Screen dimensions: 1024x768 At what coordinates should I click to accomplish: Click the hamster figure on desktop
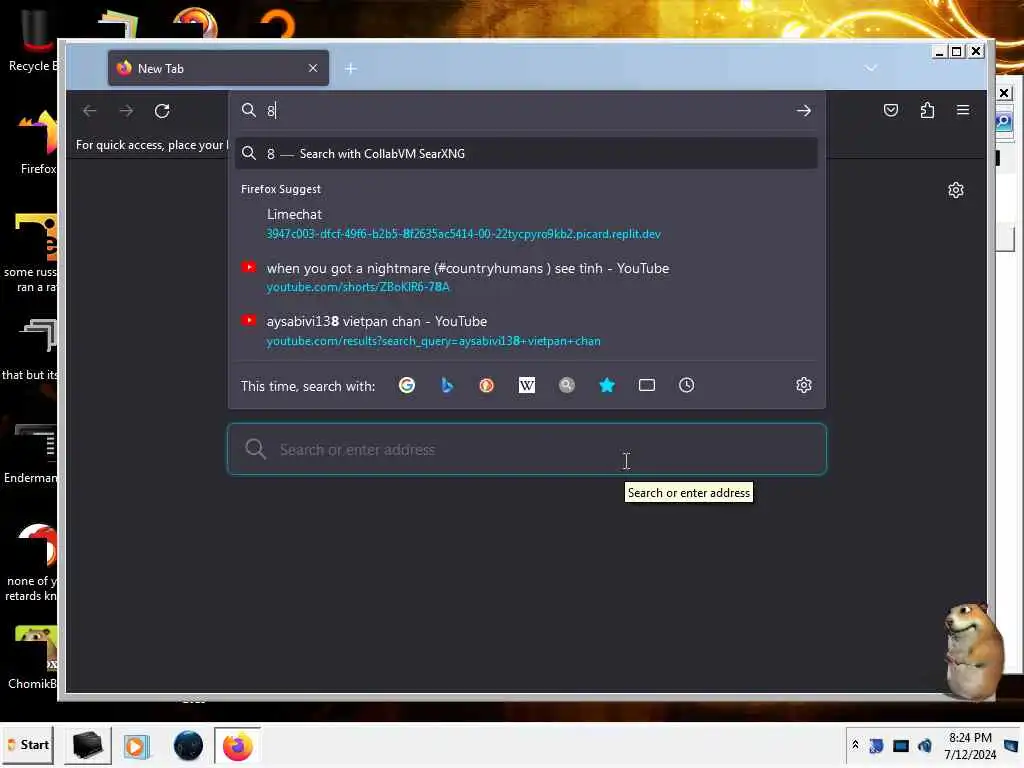[x=973, y=650]
